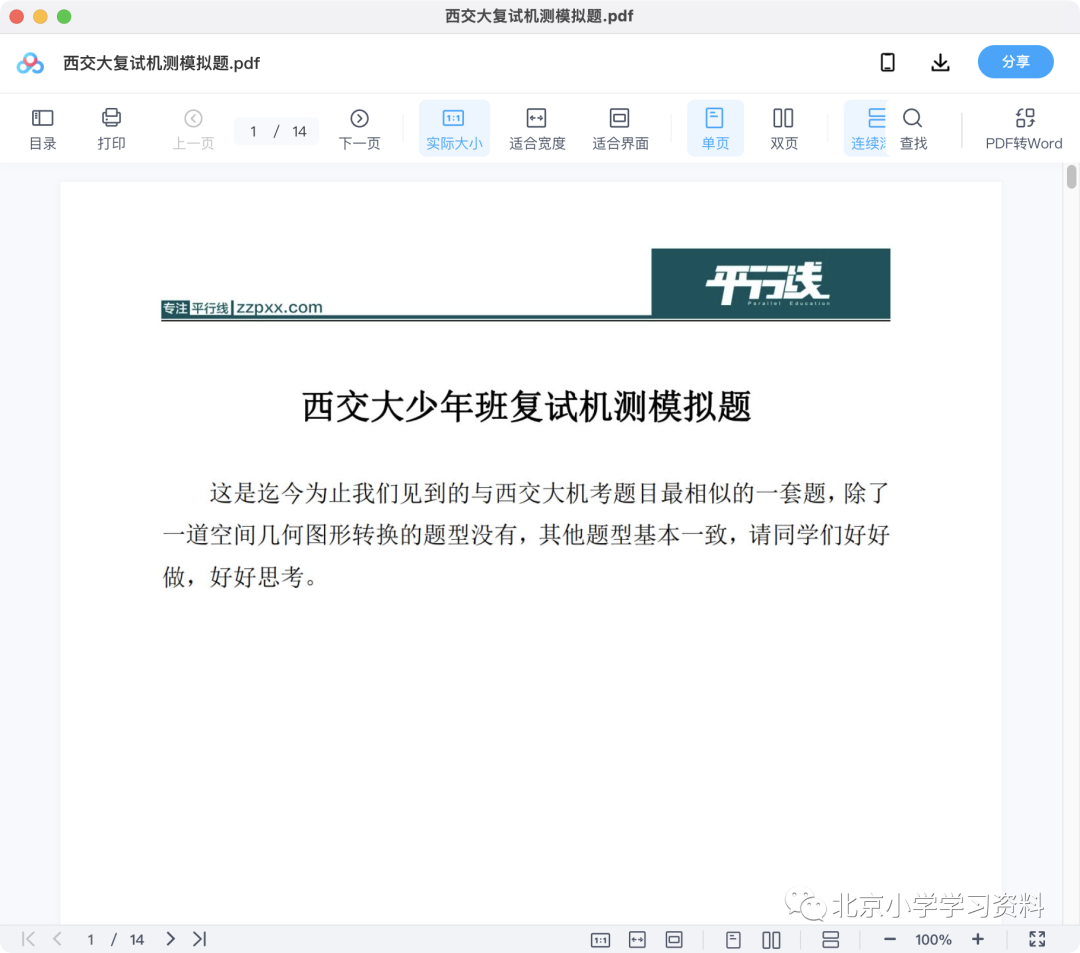Click the 100% zoom level value
The image size is (1080, 953).
[933, 940]
